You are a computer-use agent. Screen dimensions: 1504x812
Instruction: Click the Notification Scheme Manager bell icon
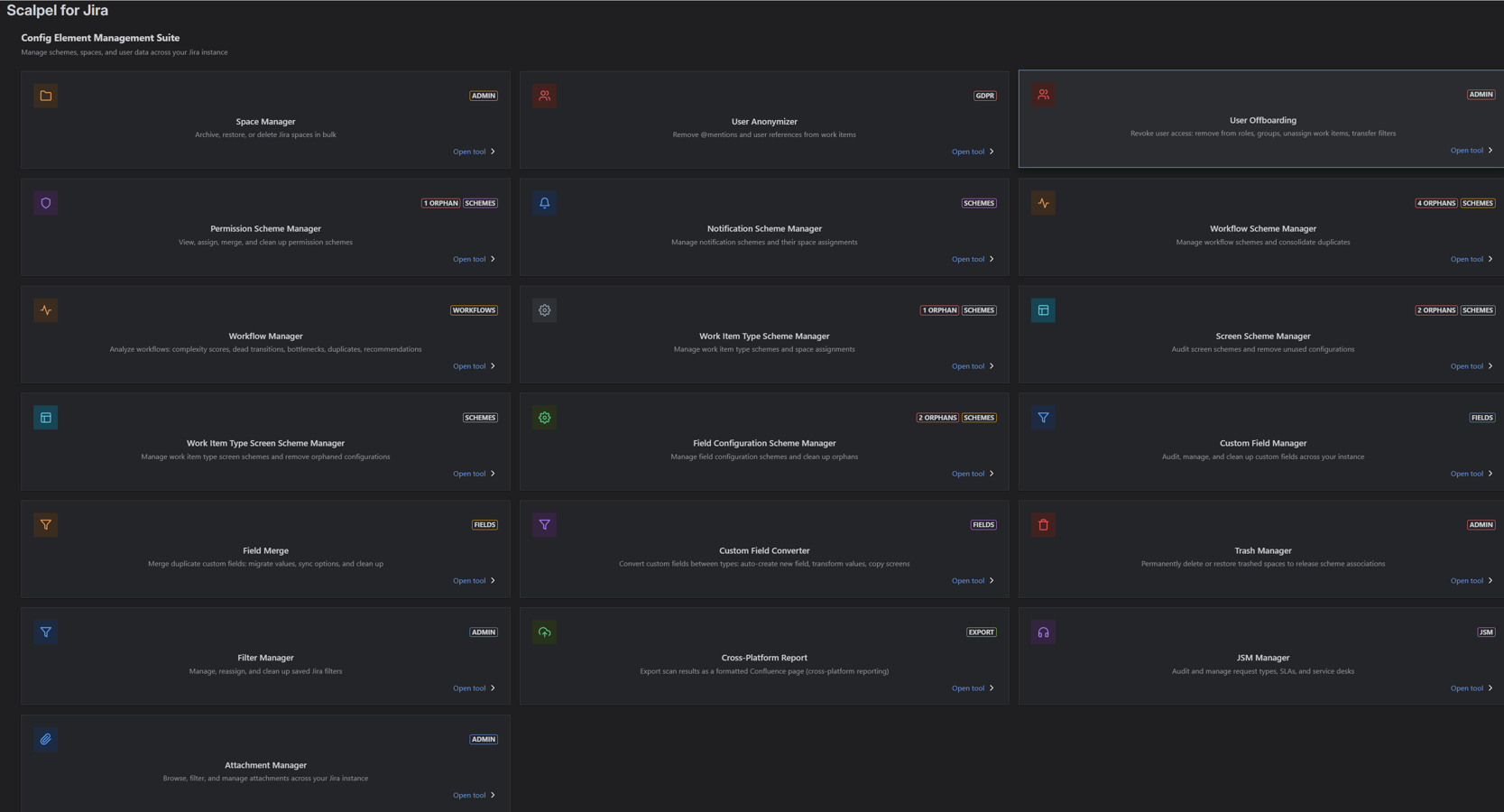coord(545,203)
